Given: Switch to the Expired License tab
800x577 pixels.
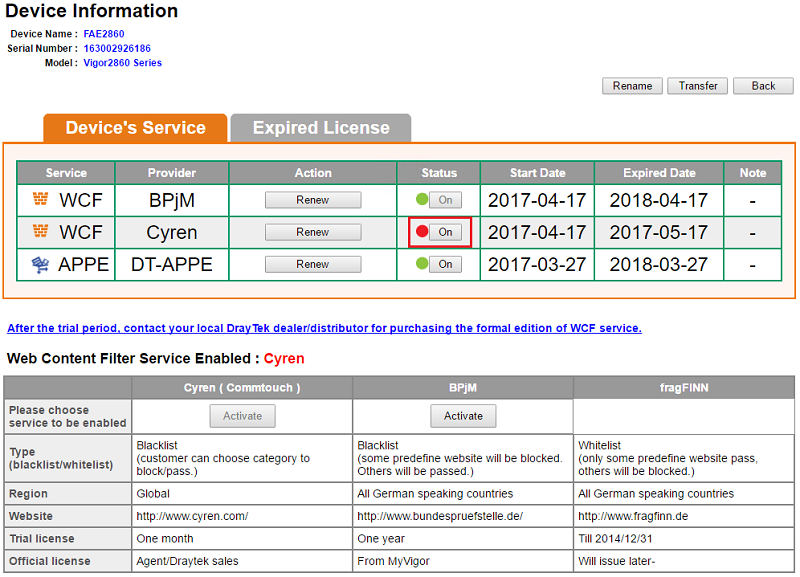Looking at the screenshot, I should (x=321, y=128).
